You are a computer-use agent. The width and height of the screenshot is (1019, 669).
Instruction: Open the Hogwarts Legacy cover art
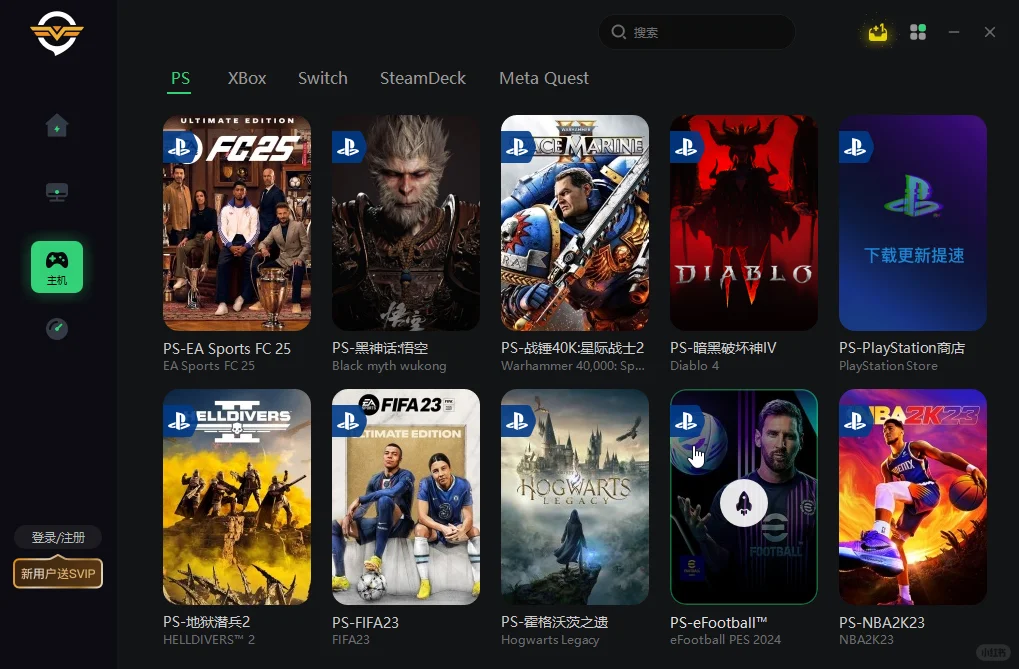(575, 497)
